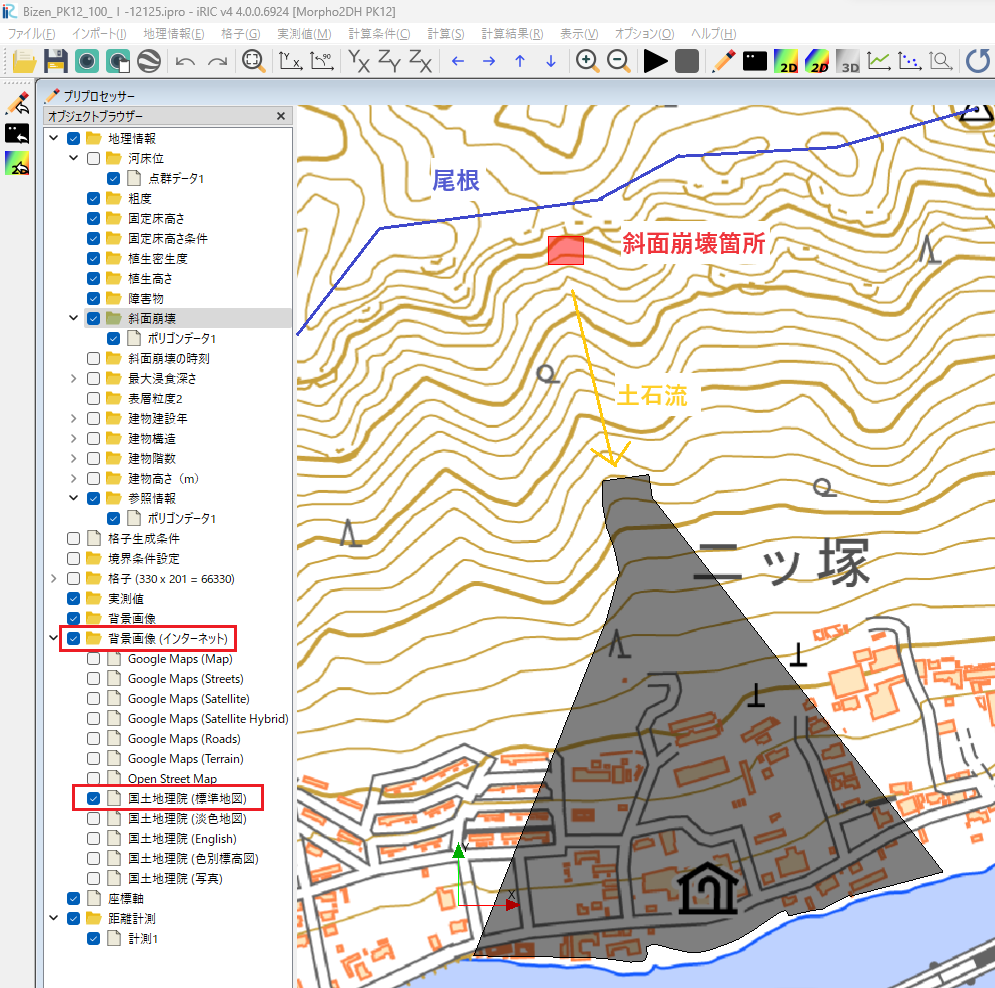Click the stop calculation square icon
995x988 pixels.
(686, 61)
